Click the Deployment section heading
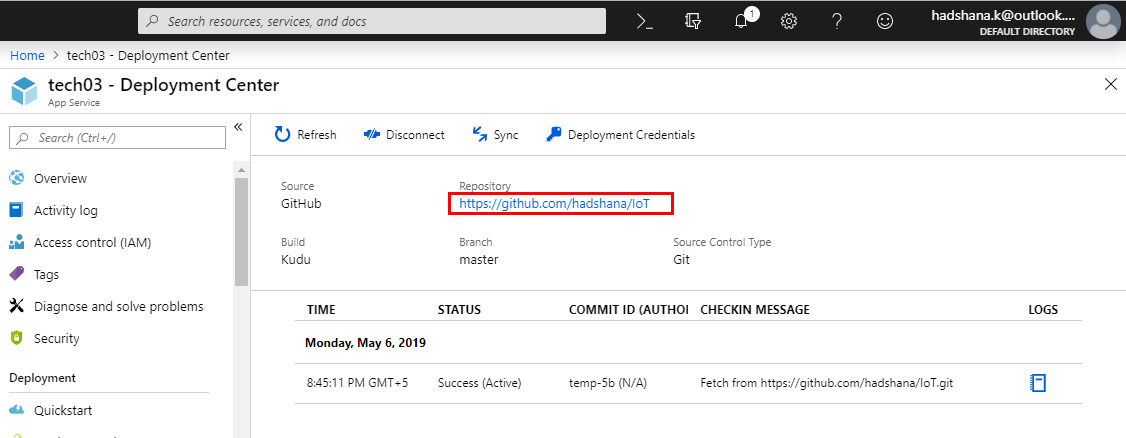 pyautogui.click(x=42, y=378)
